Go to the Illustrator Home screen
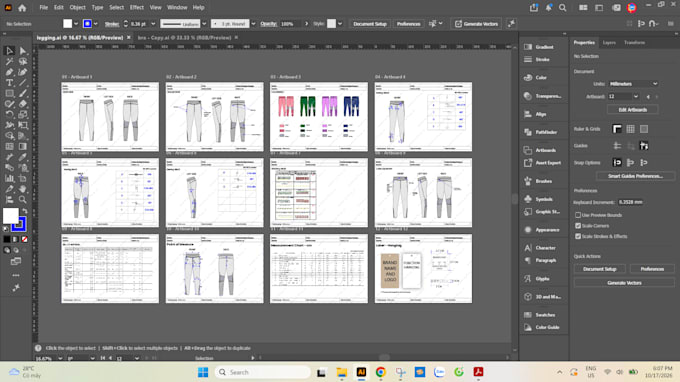680x382 pixels. pos(22,7)
